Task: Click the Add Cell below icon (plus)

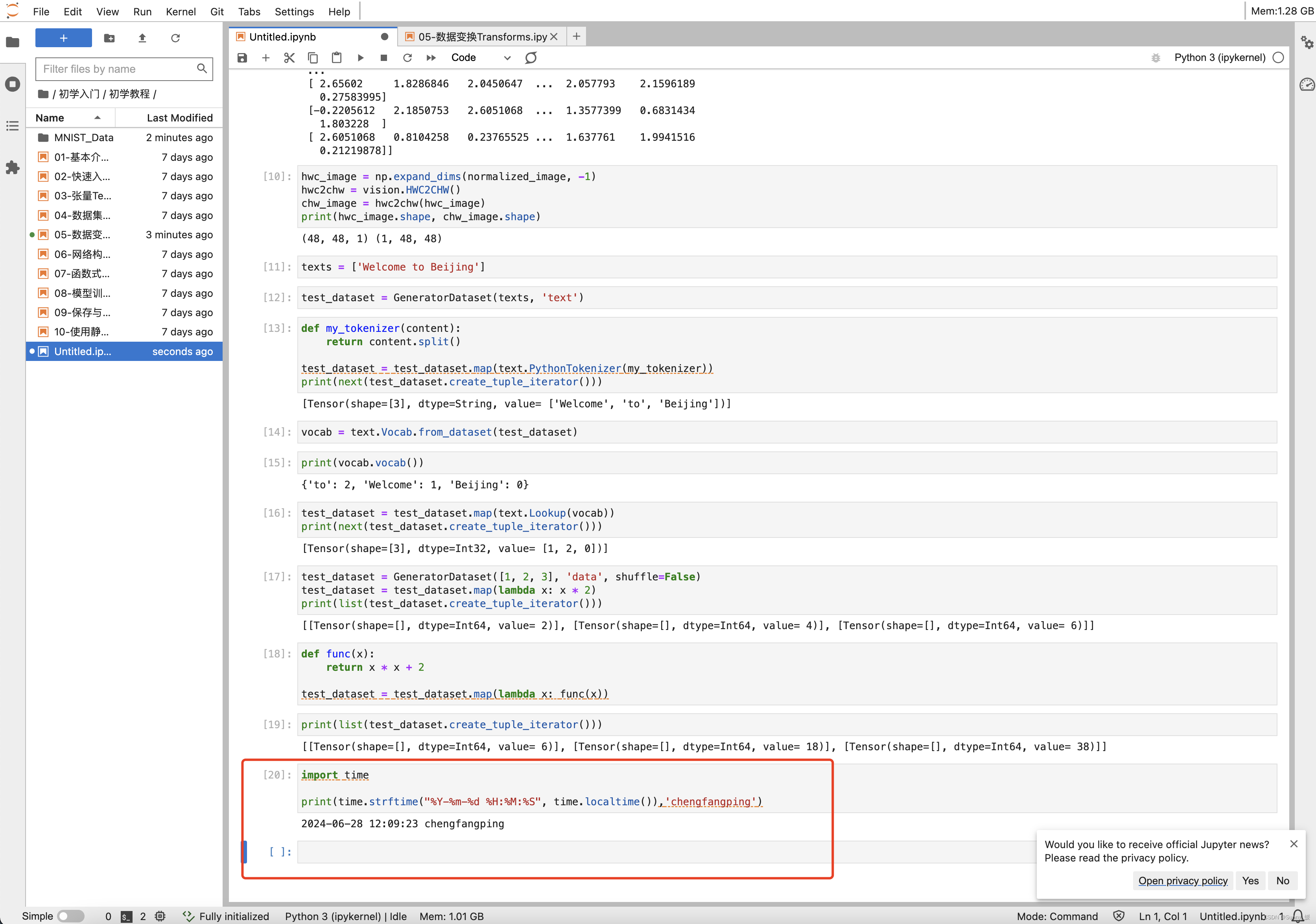Action: pos(266,57)
